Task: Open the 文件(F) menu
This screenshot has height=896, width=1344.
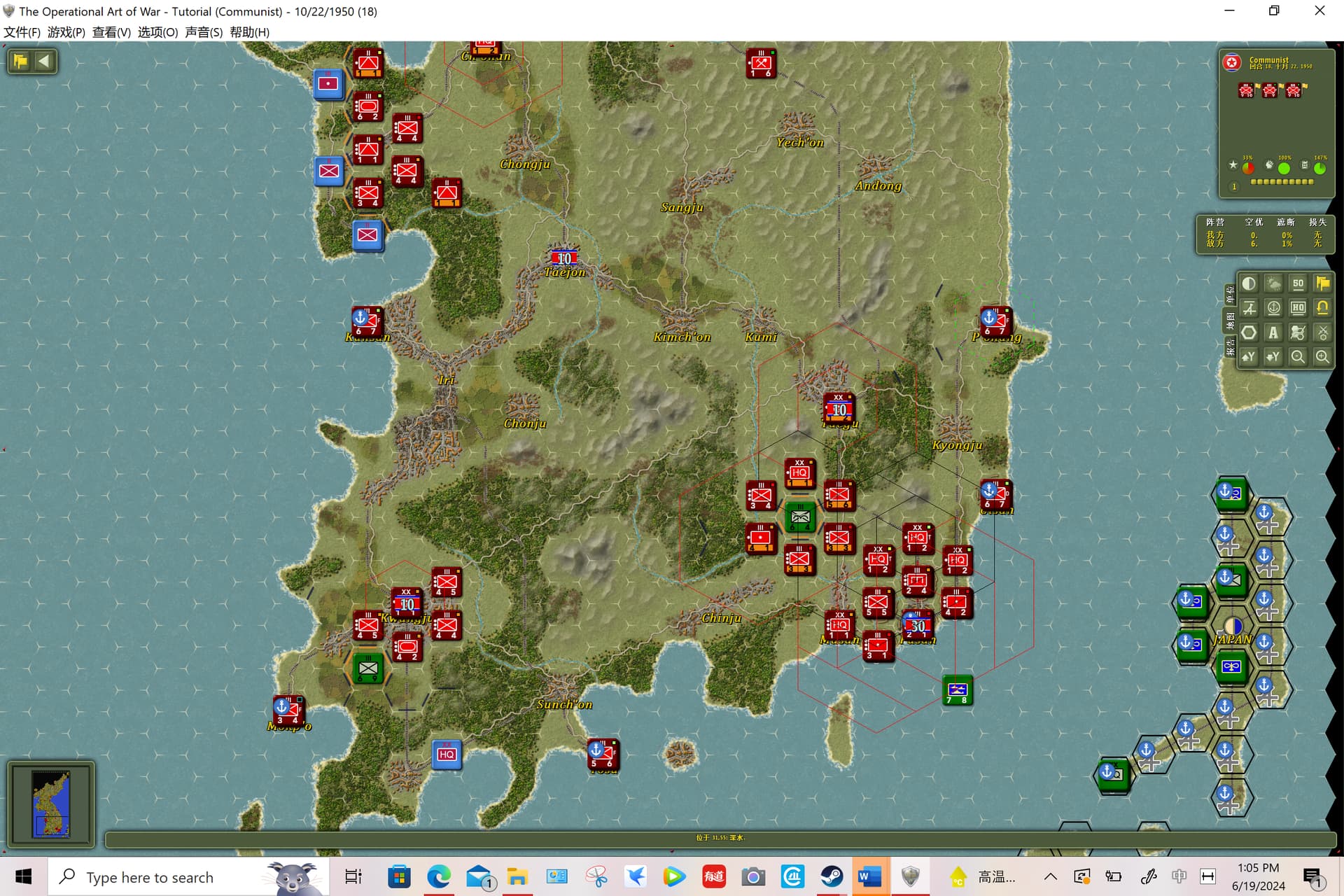Action: [22, 32]
